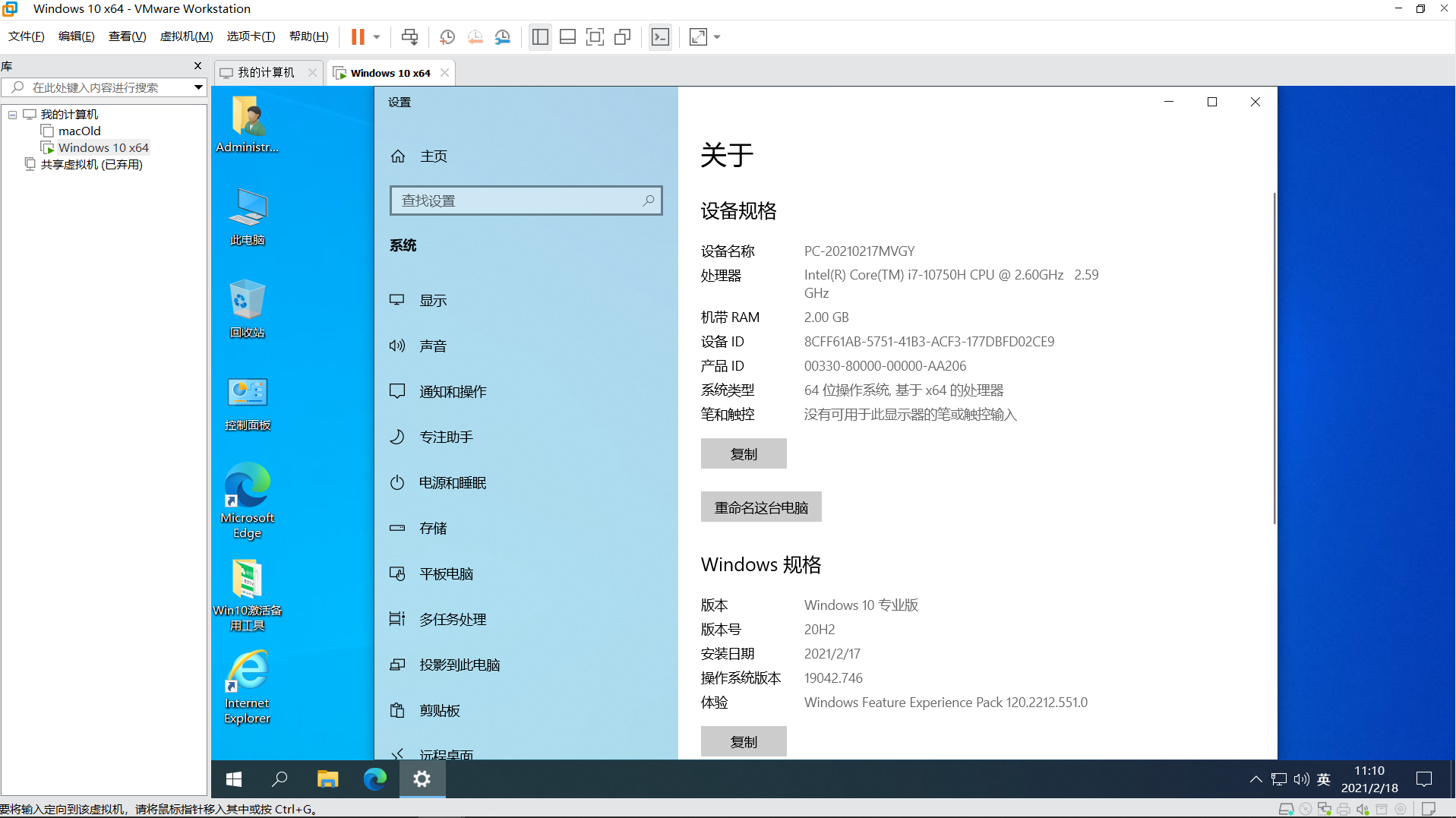Click the Microsoft Edge desktop shortcut
The image size is (1456, 818).
pos(248,500)
